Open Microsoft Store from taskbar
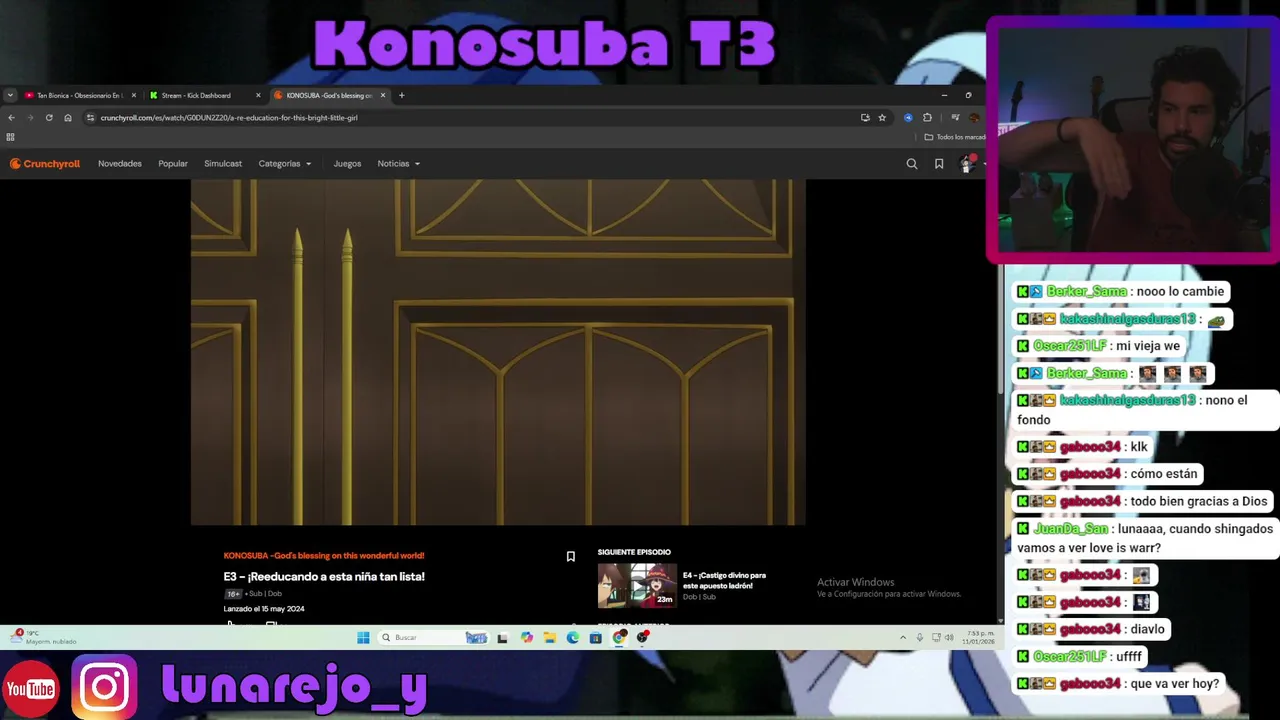Screen dimensions: 1280x720 pos(595,637)
